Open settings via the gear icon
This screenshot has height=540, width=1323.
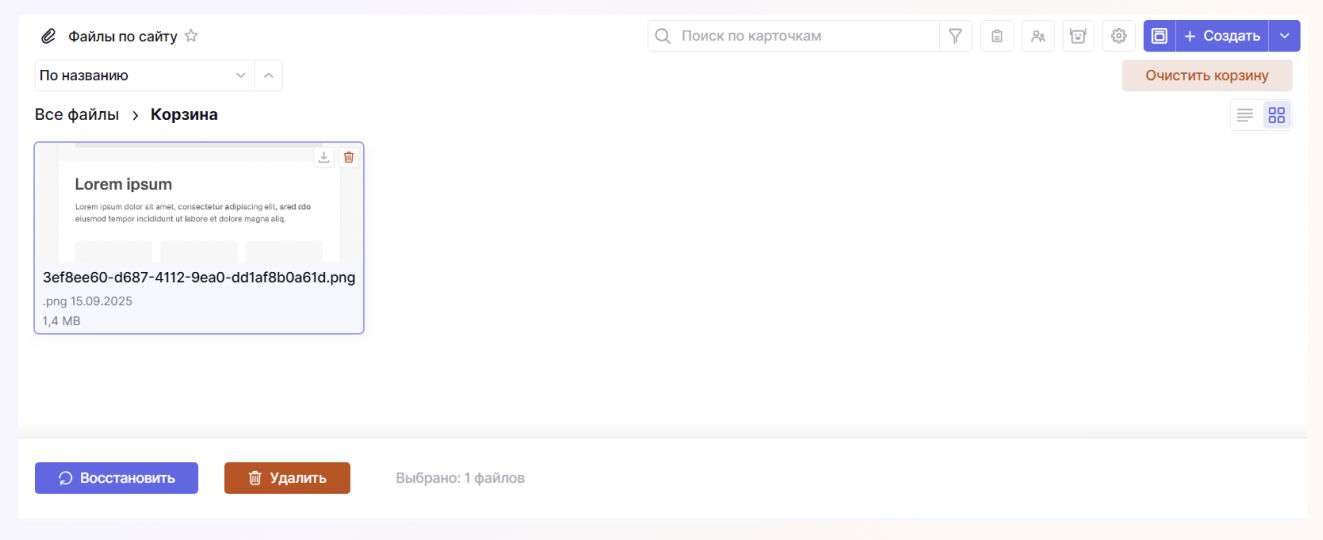coord(1119,36)
